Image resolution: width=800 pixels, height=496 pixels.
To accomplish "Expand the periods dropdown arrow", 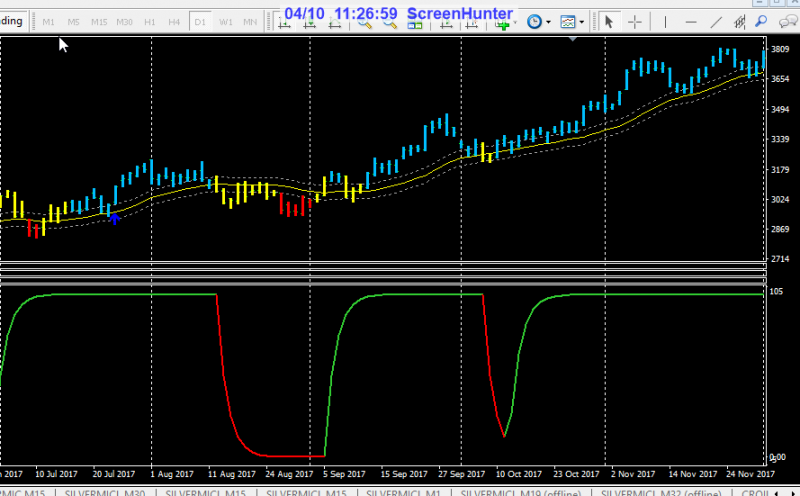I will click(x=548, y=22).
